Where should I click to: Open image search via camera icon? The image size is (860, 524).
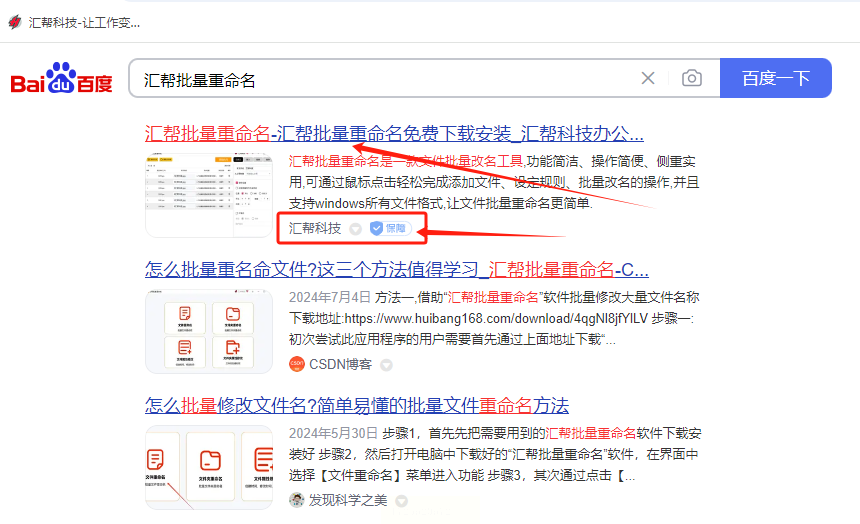click(x=692, y=78)
